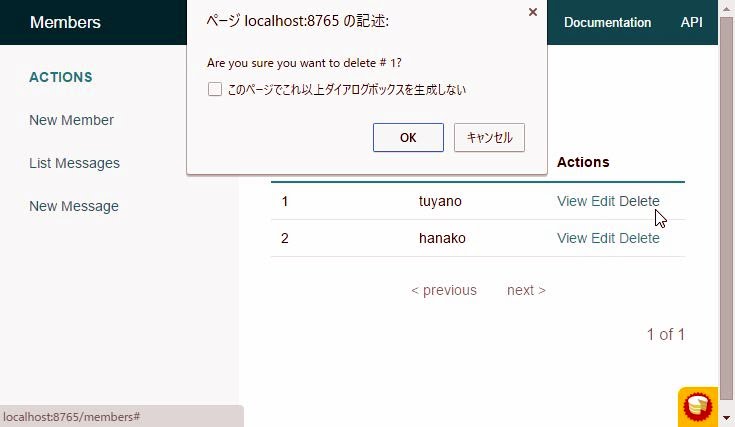Go to previous page of members
The image size is (735, 427).
444,290
